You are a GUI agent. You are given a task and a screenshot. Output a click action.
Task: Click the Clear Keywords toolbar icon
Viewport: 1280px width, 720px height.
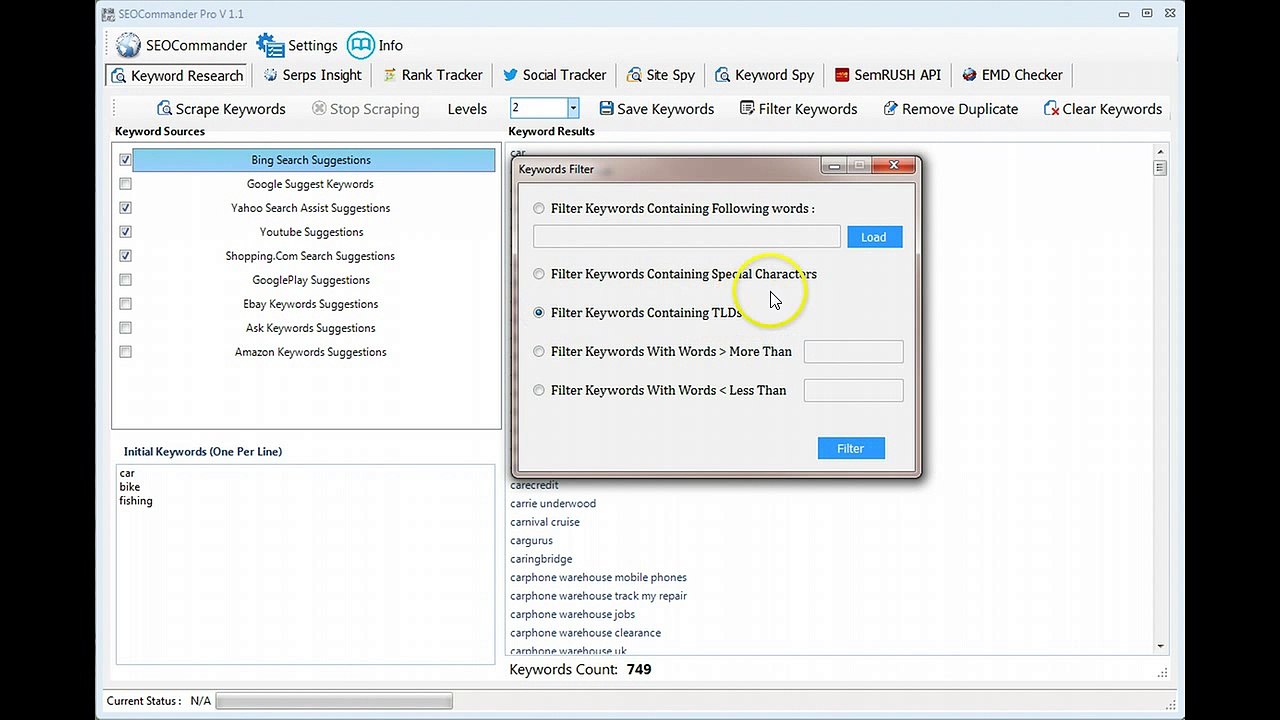pyautogui.click(x=1051, y=108)
